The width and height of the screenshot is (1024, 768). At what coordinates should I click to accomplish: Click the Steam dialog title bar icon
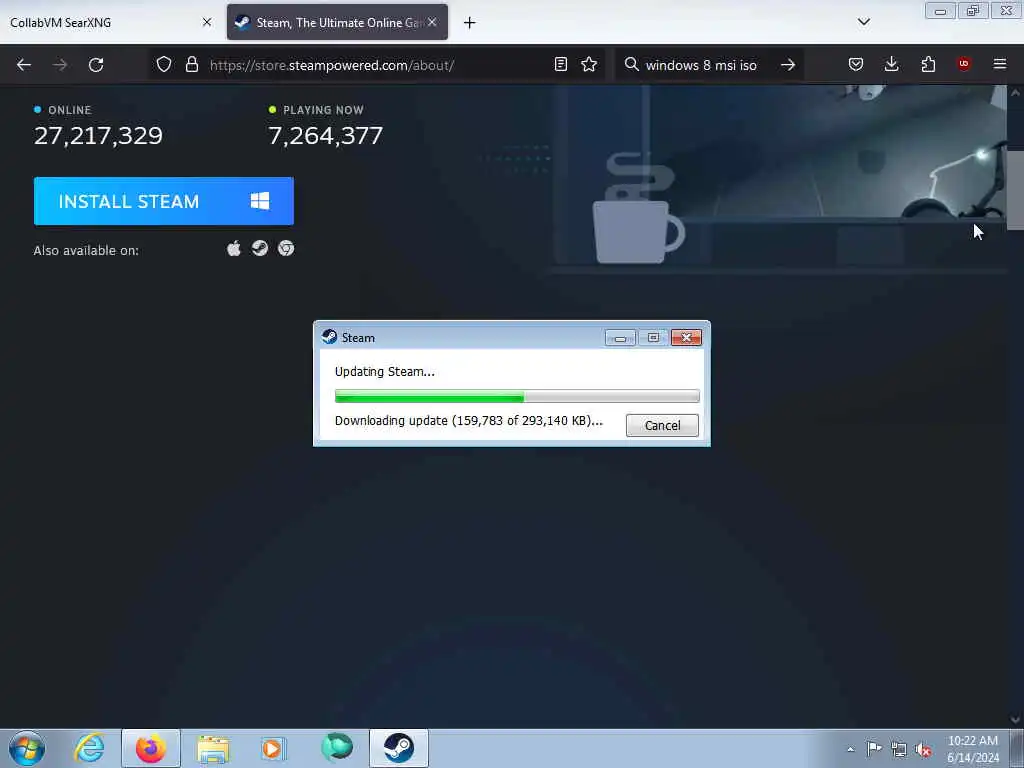click(x=330, y=337)
